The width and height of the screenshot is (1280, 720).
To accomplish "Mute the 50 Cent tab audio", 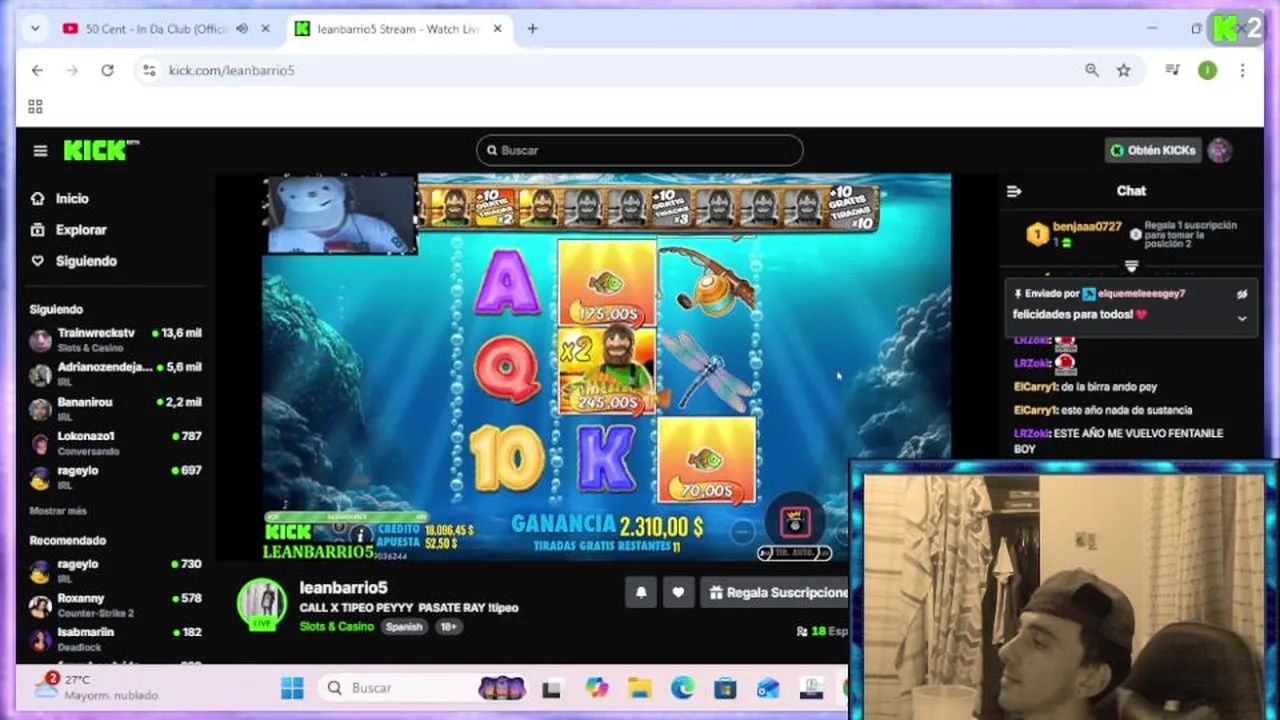I will (x=242, y=29).
